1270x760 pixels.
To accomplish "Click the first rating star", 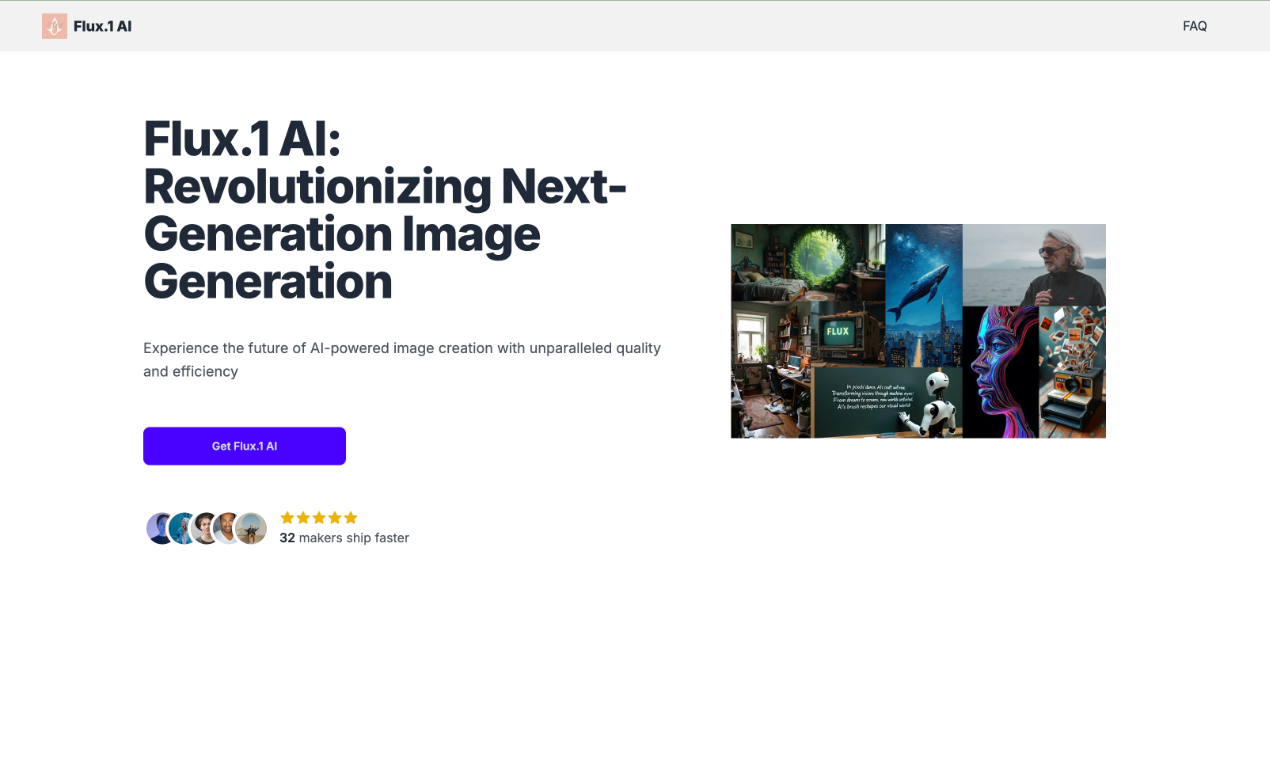I will pyautogui.click(x=287, y=517).
